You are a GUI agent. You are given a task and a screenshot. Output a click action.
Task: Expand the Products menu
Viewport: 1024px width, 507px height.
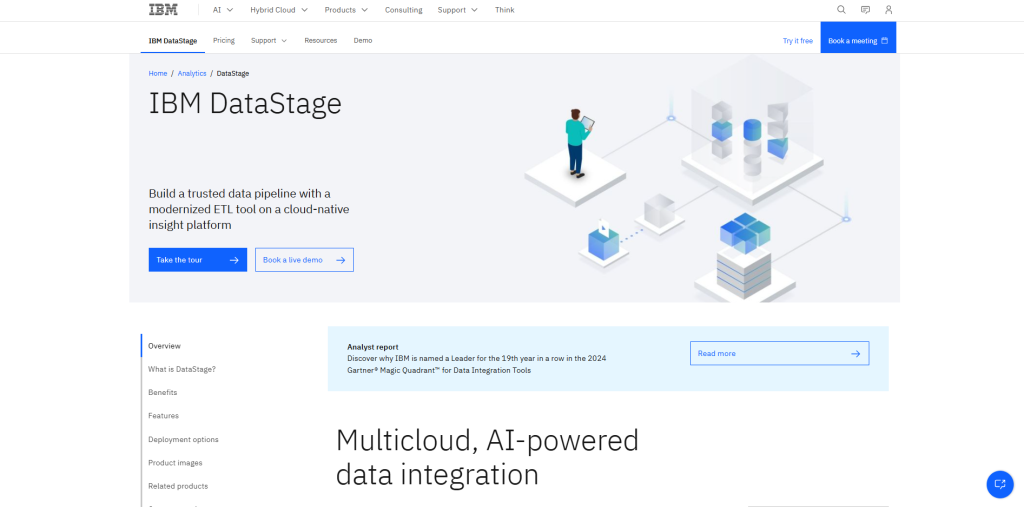click(346, 10)
